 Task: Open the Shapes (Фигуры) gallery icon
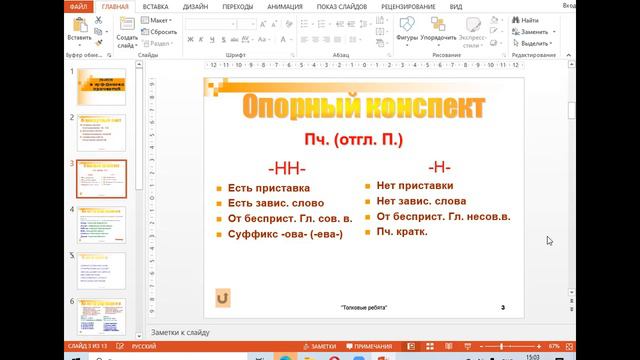coord(407,24)
